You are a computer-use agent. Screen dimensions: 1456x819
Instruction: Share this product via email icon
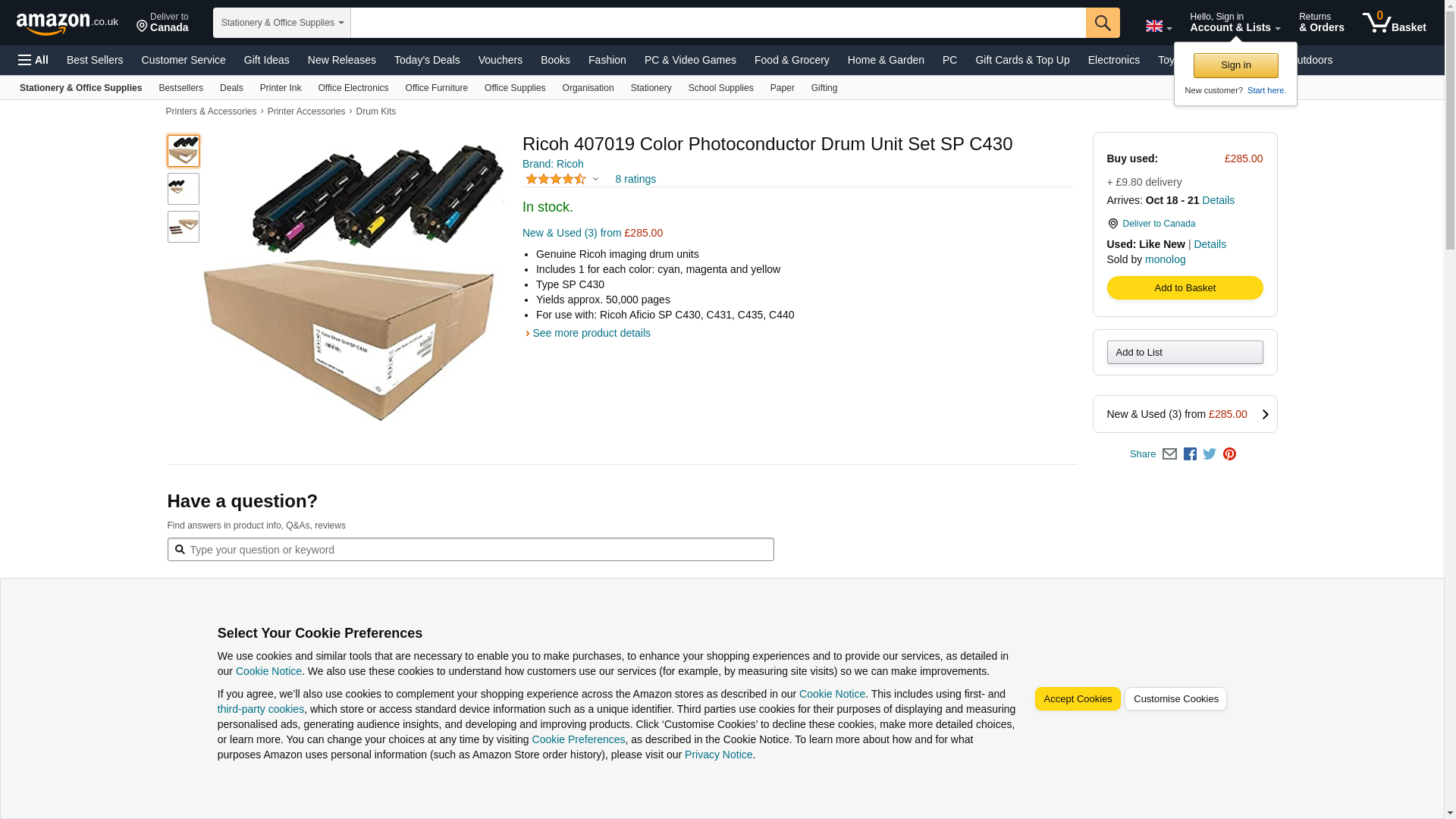click(x=1169, y=454)
